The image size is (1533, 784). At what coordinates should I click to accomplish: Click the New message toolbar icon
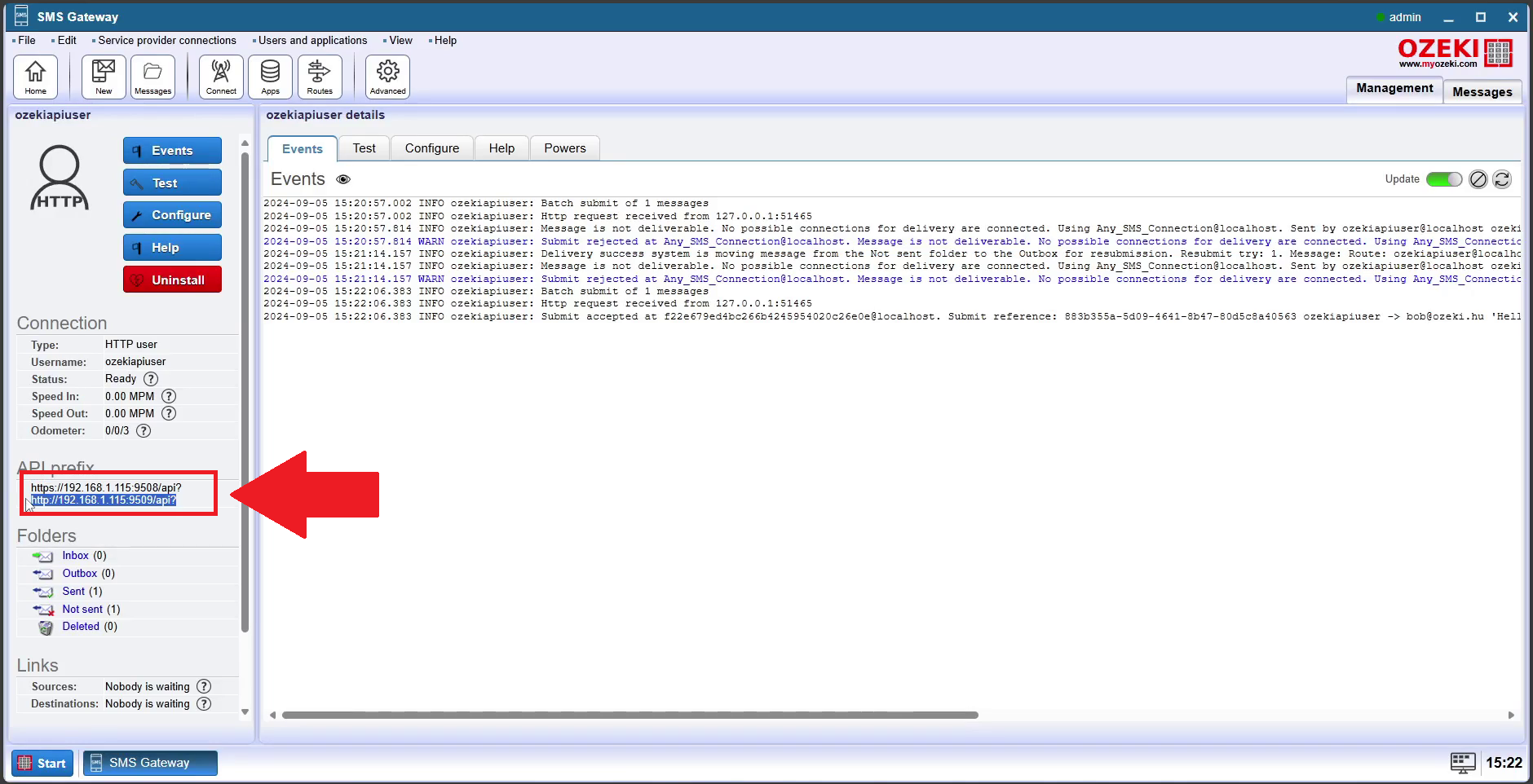[104, 77]
